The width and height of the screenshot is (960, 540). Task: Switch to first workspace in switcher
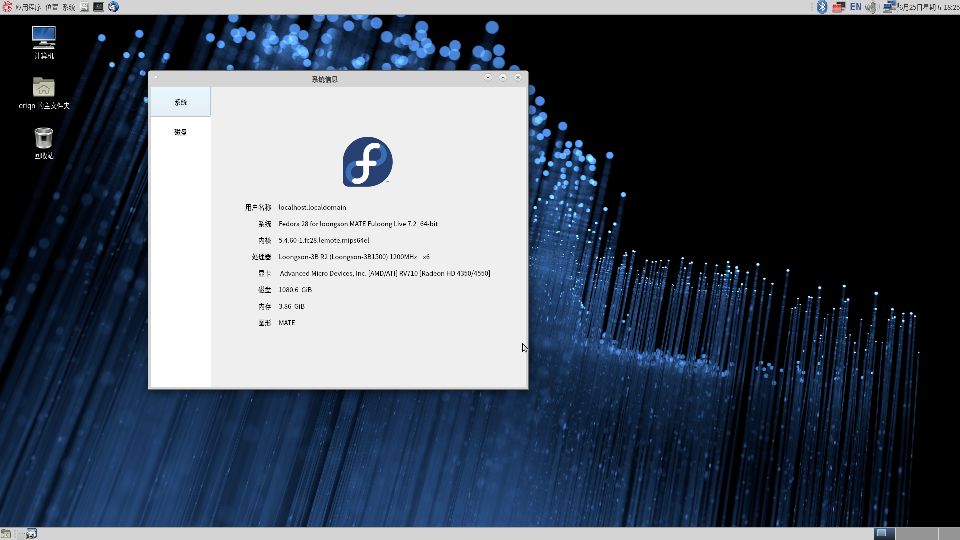[x=884, y=534]
